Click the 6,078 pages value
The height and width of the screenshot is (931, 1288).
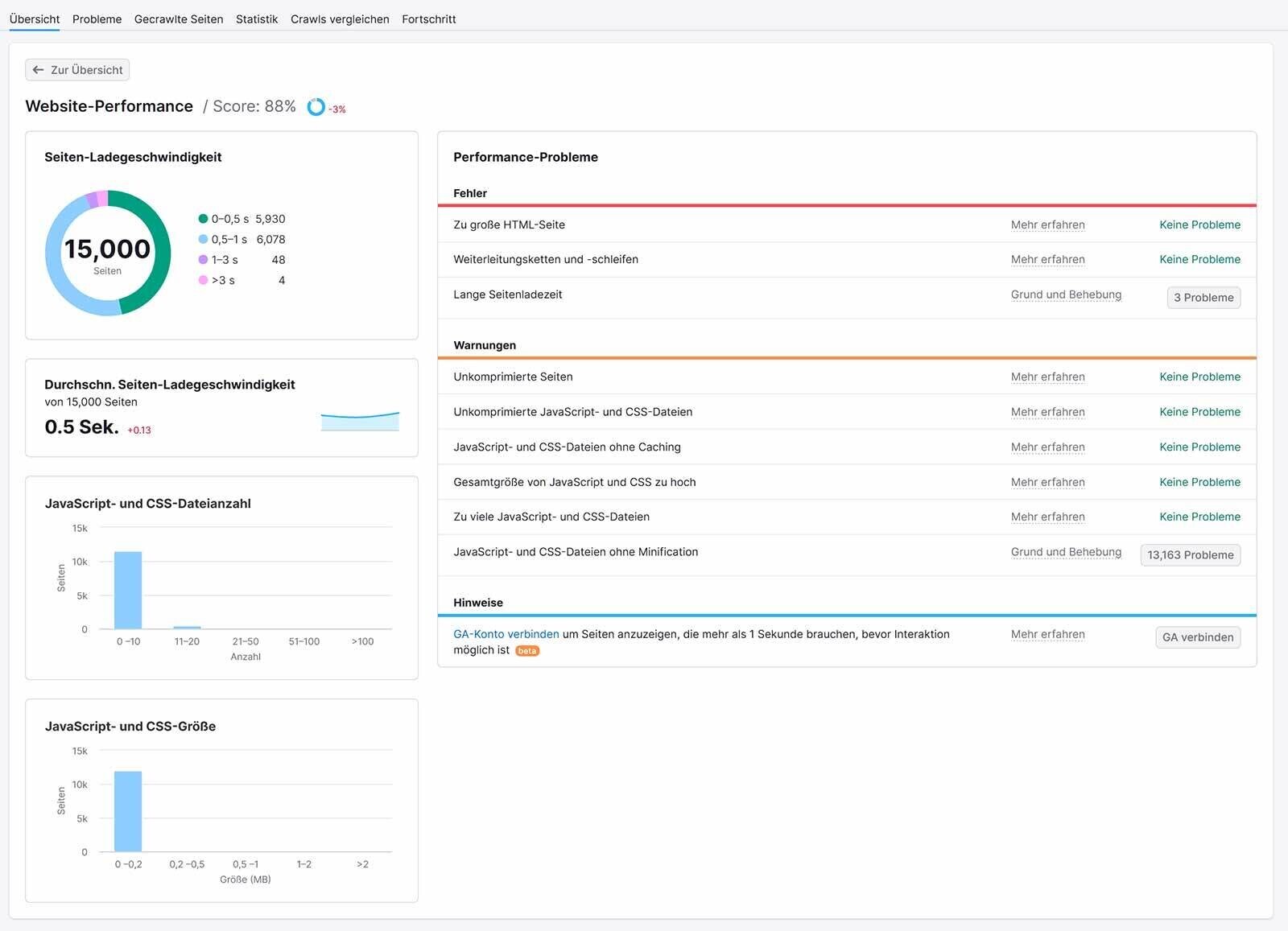(x=270, y=239)
